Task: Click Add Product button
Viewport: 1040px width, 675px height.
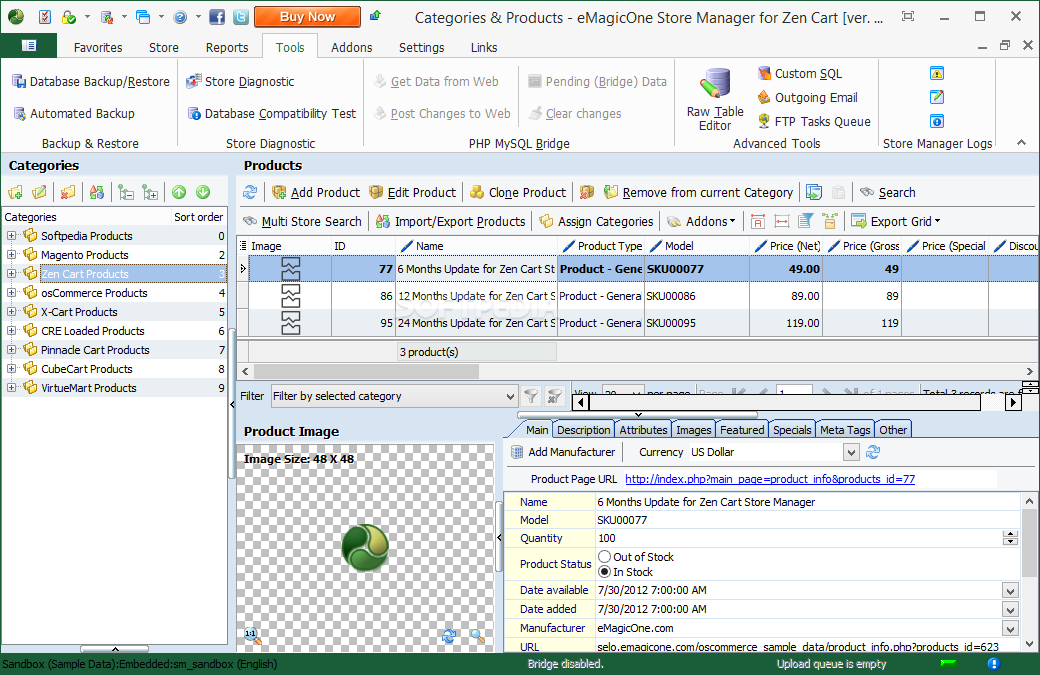Action: pos(316,192)
